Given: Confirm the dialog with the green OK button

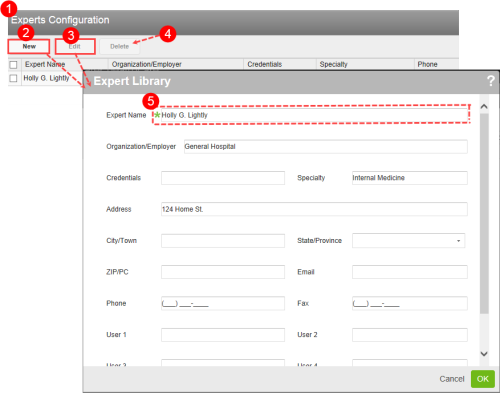Looking at the screenshot, I should coord(483,379).
